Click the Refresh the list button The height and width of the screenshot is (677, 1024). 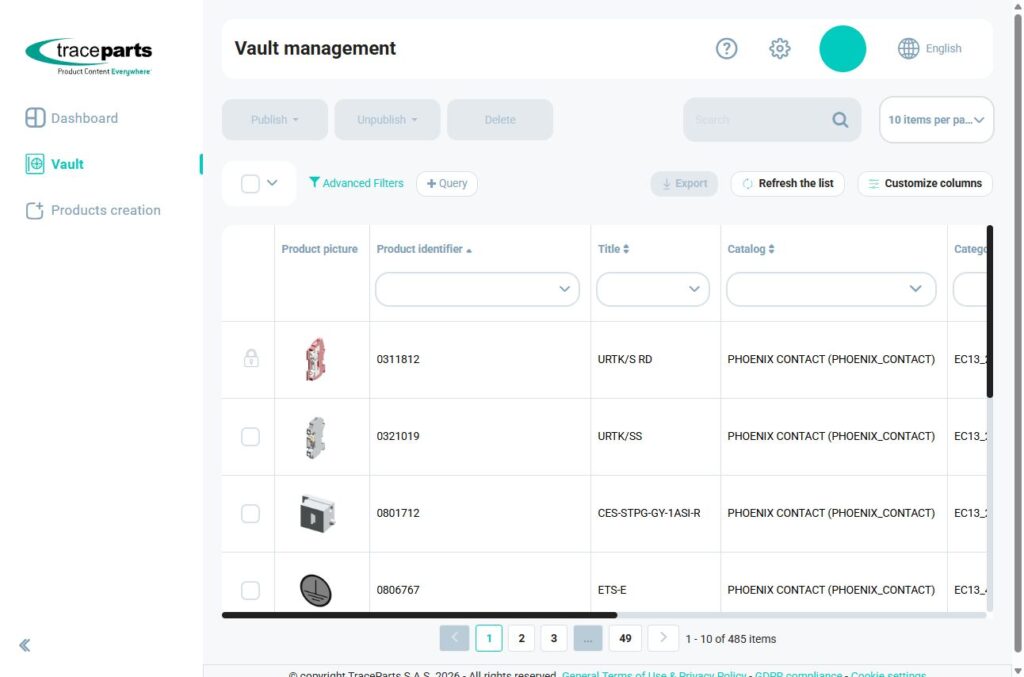pyautogui.click(x=788, y=183)
